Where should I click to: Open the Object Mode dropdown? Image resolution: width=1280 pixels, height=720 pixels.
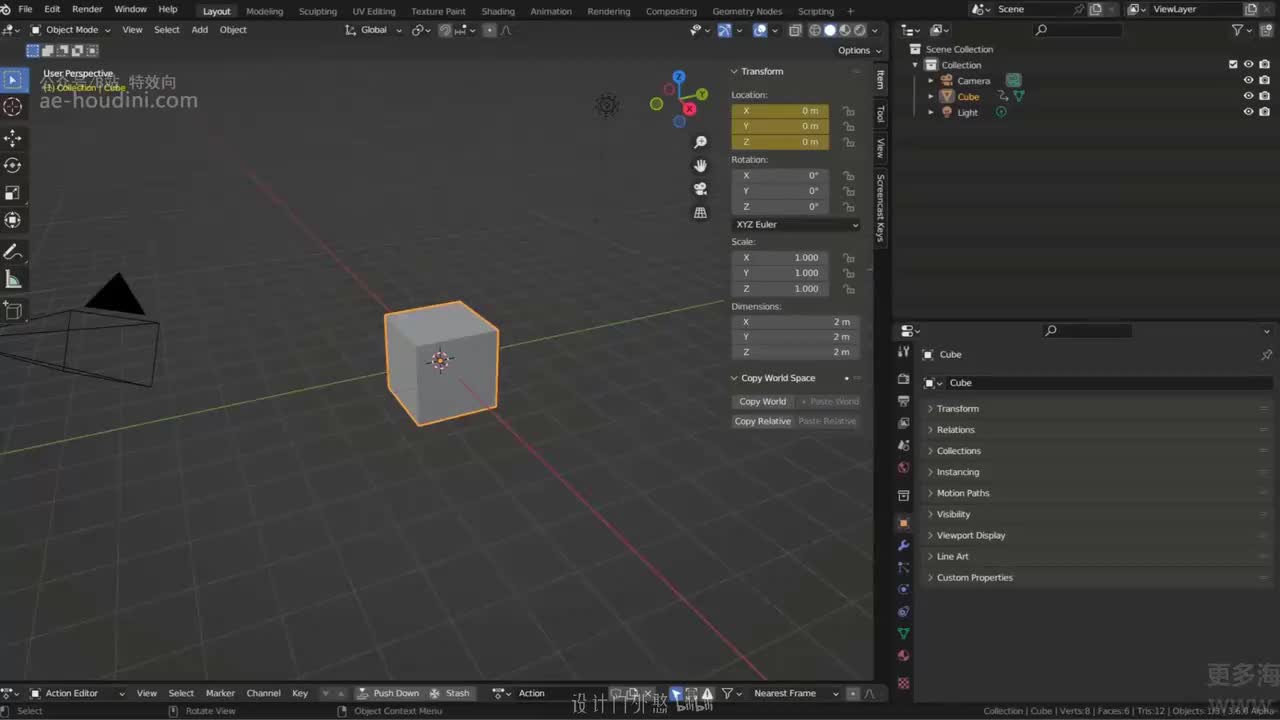coord(71,30)
